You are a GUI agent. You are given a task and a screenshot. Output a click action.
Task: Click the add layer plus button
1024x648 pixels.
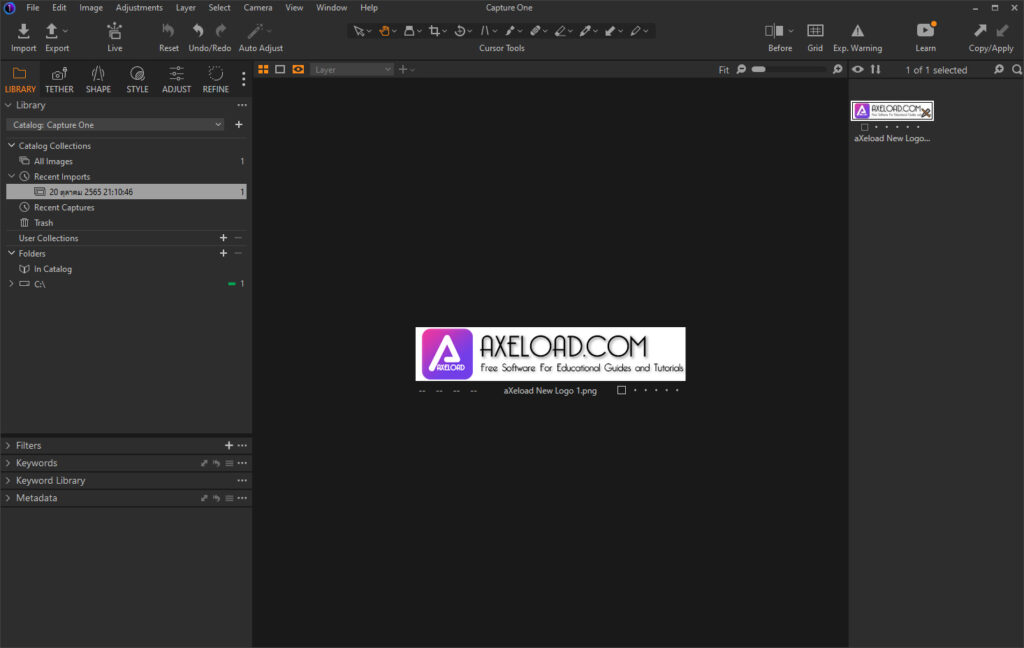[x=403, y=69]
